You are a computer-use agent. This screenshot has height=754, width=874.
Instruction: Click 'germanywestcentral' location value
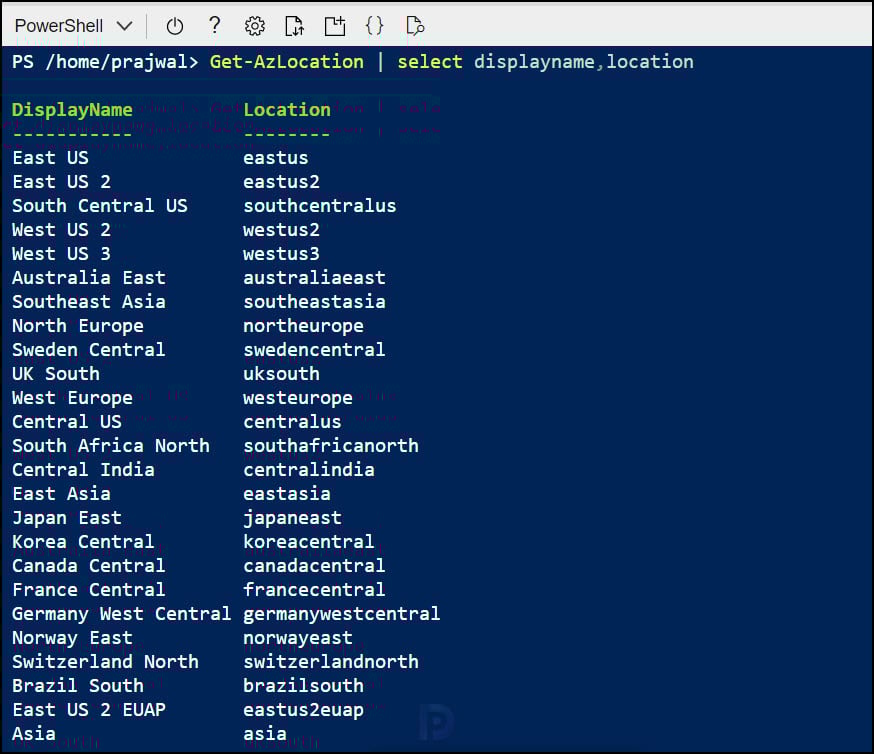341,614
